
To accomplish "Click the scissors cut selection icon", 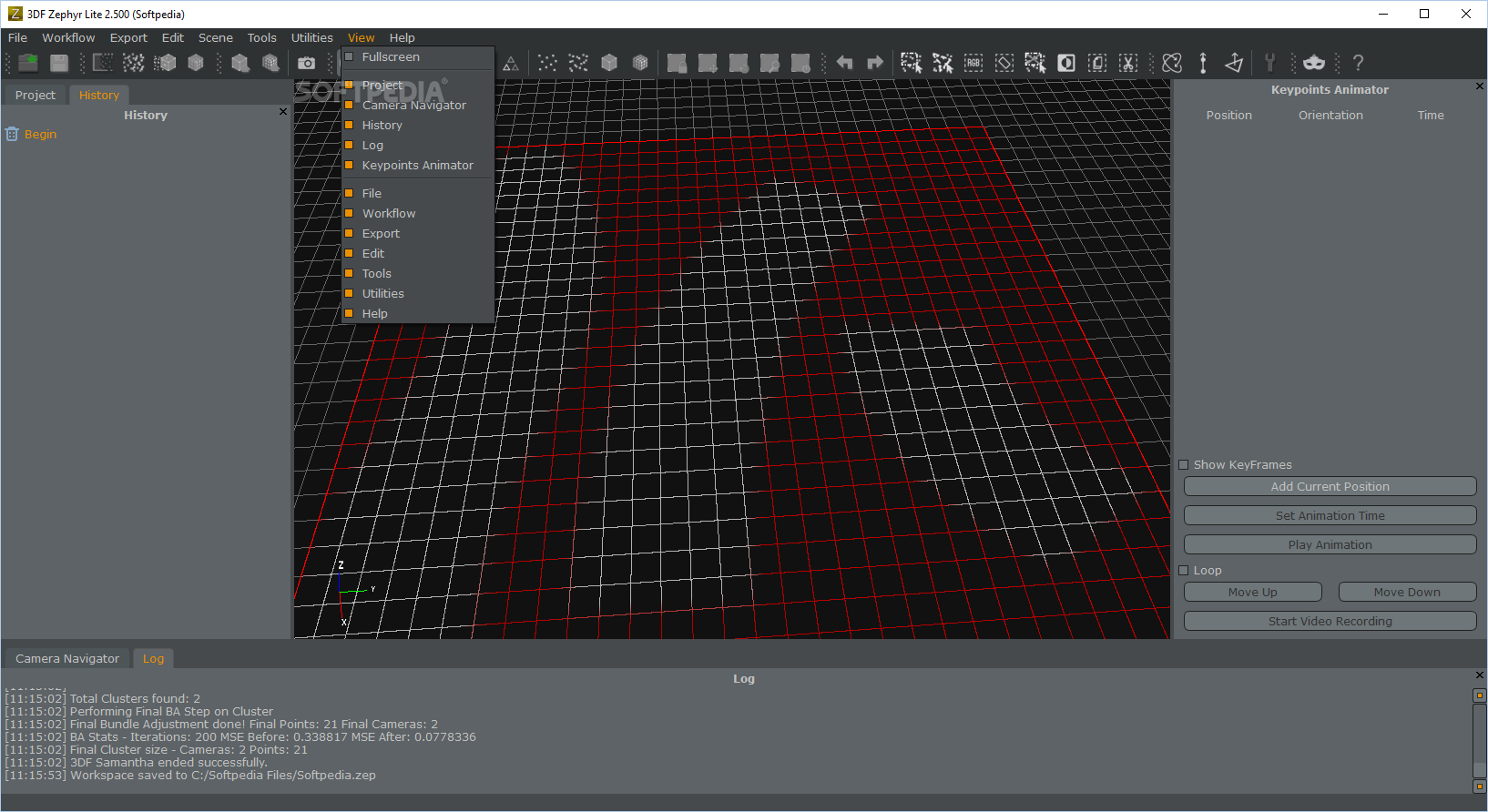I will click(1128, 63).
